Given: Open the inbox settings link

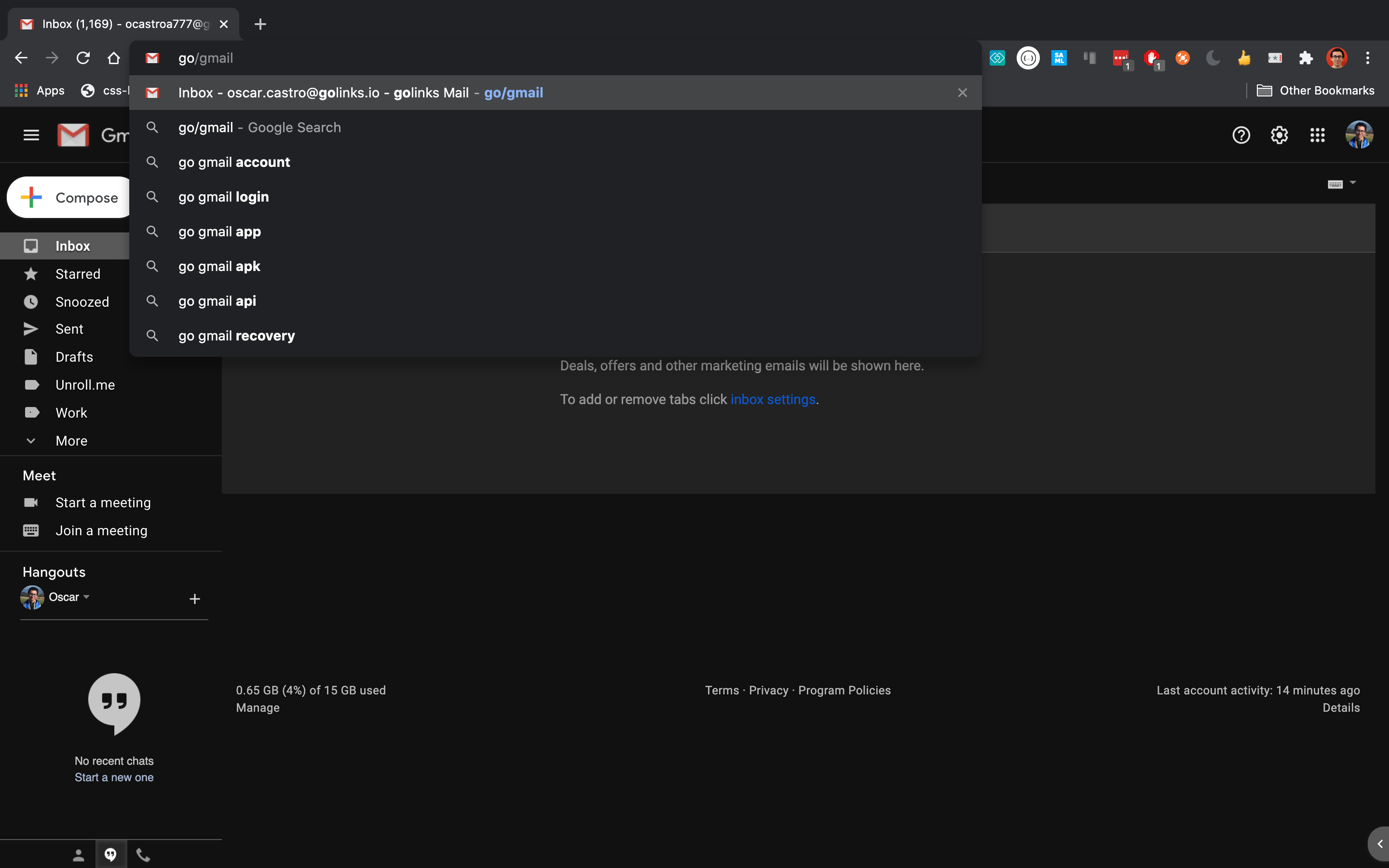Looking at the screenshot, I should click(773, 400).
